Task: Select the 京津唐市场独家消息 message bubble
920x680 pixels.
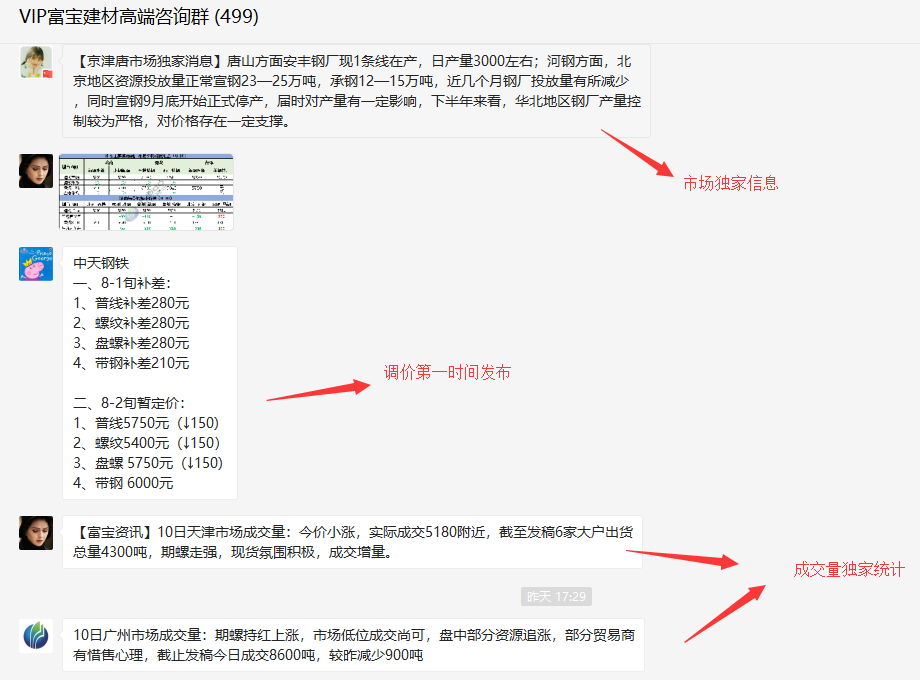Action: coord(356,91)
